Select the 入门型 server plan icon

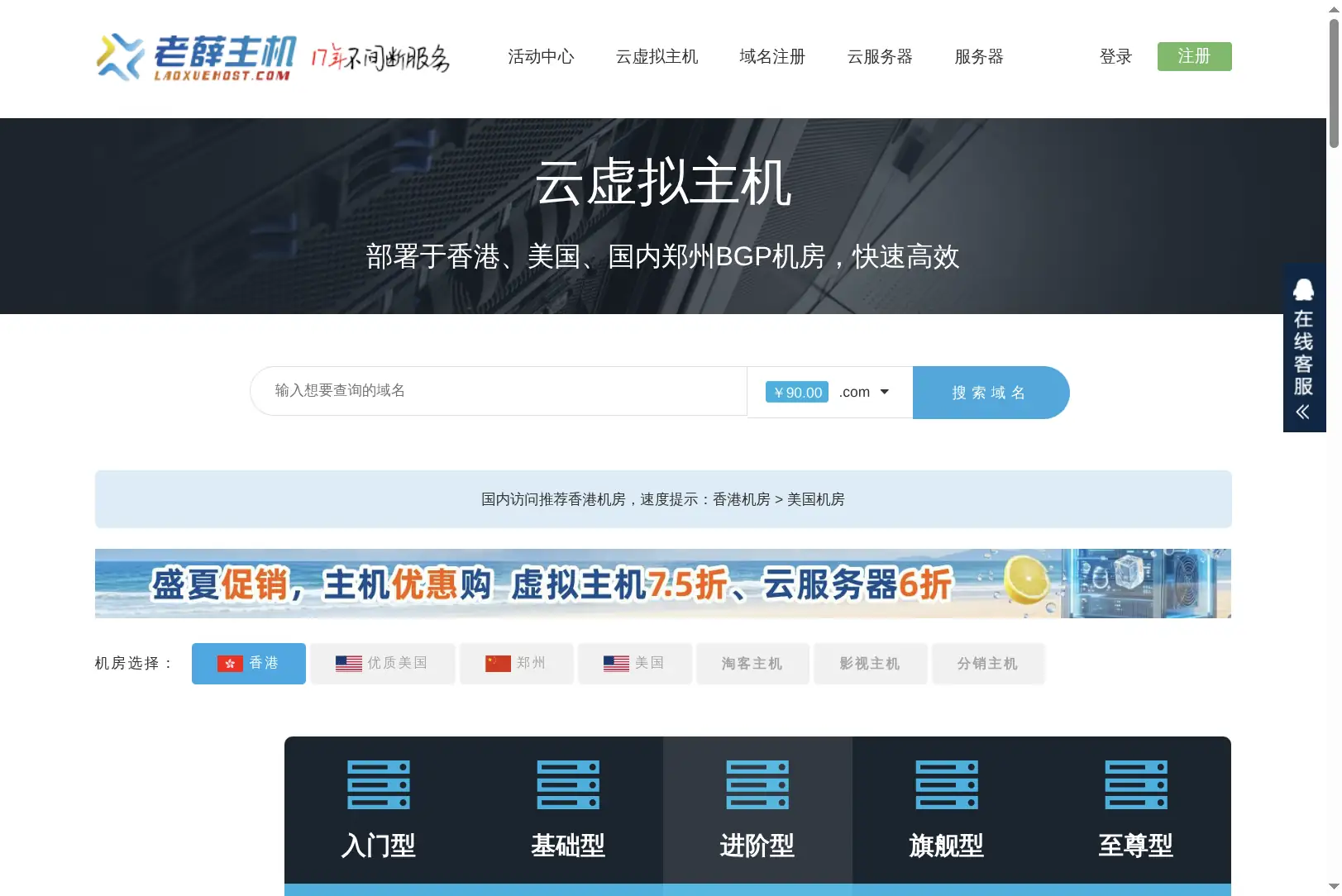point(379,785)
